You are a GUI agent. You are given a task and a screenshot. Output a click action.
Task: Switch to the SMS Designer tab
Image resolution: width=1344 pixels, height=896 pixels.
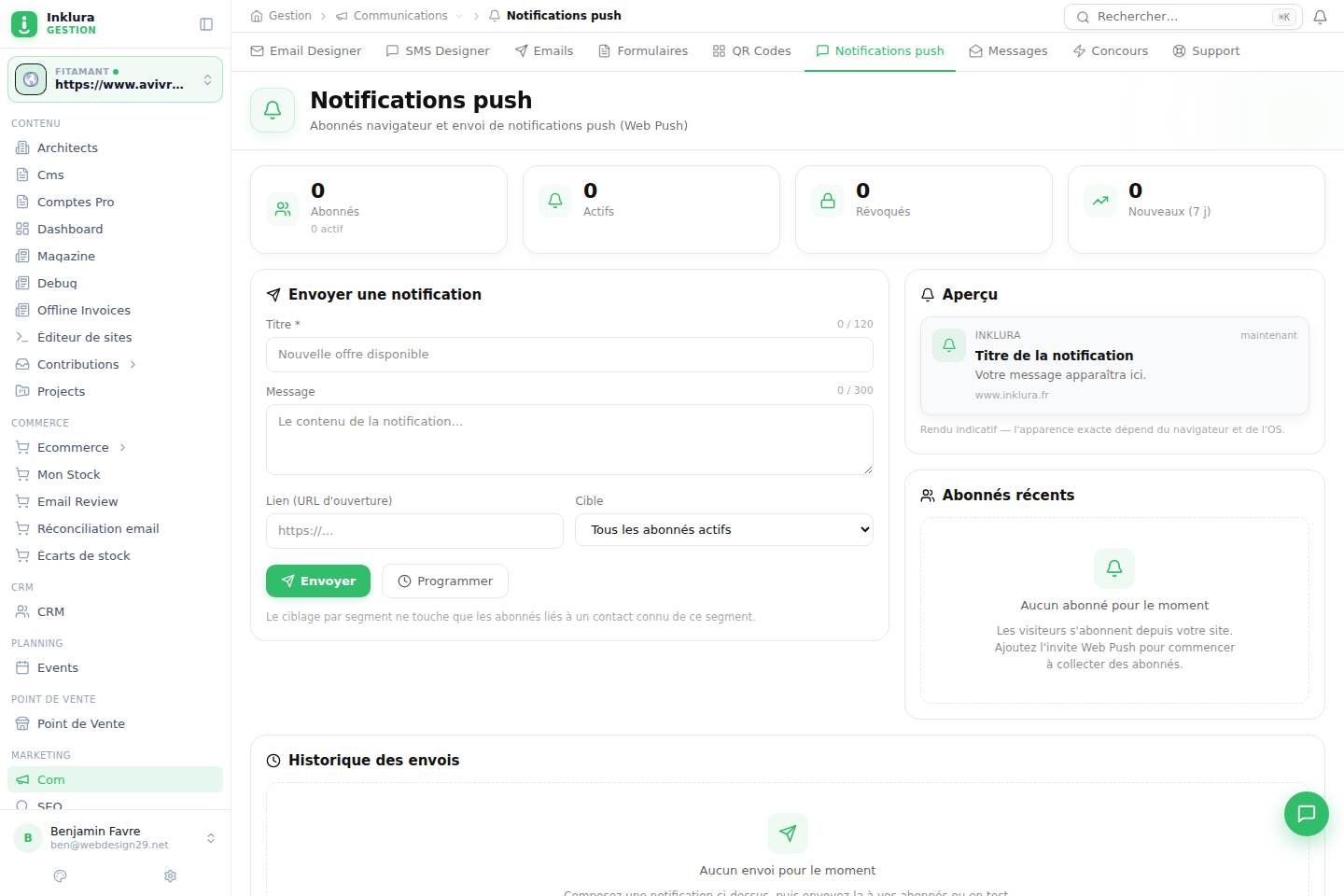(x=438, y=50)
